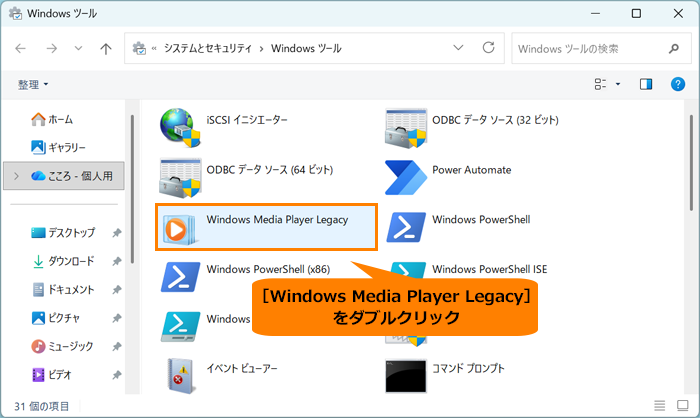Click address bar location icon
The image size is (700, 418).
click(x=139, y=48)
